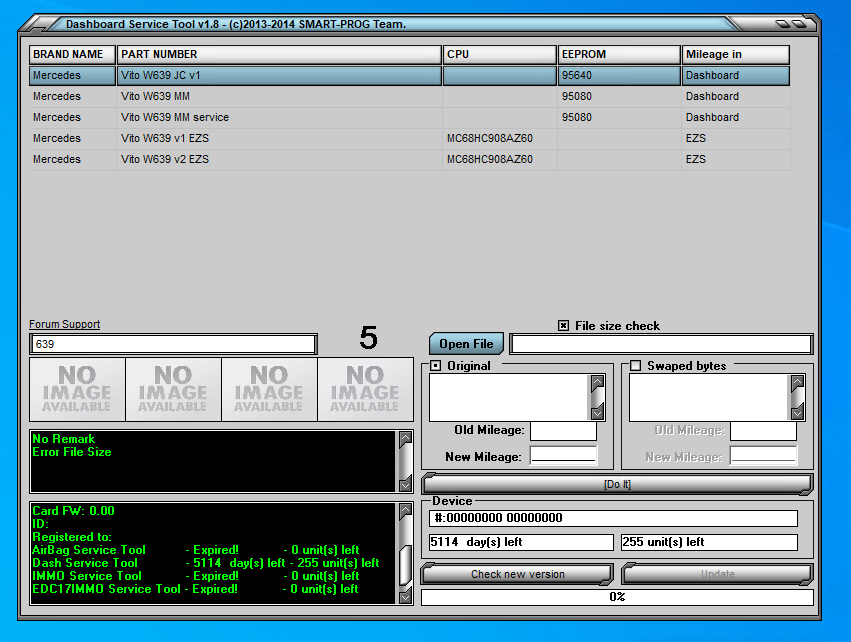Click the Mileage in column header
Screen dimensions: 851x642
point(735,54)
